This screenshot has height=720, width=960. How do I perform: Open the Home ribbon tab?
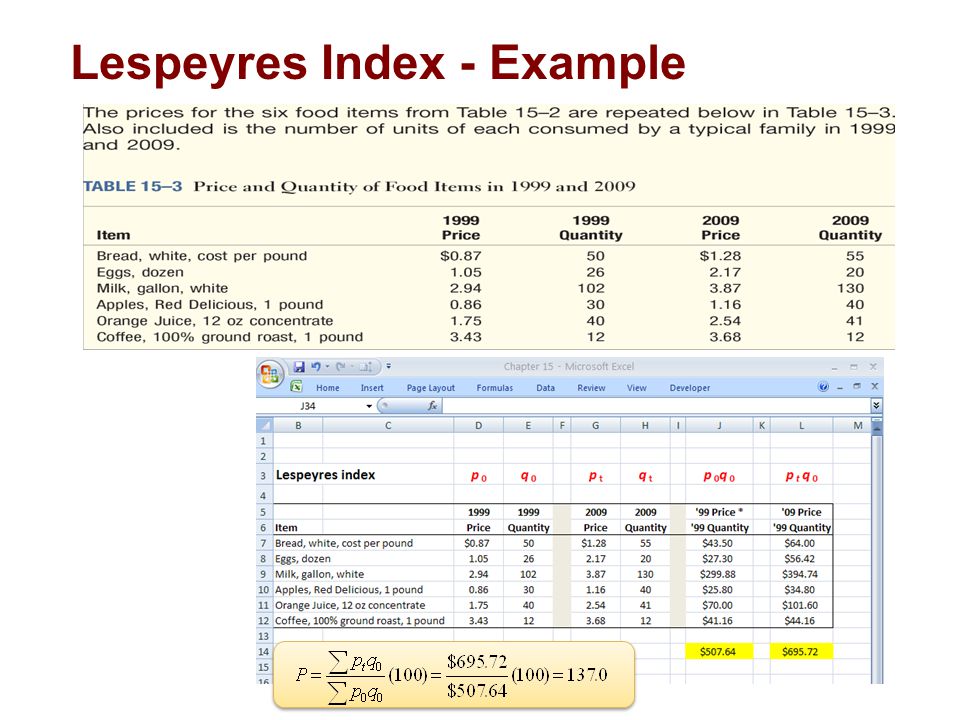click(x=328, y=388)
